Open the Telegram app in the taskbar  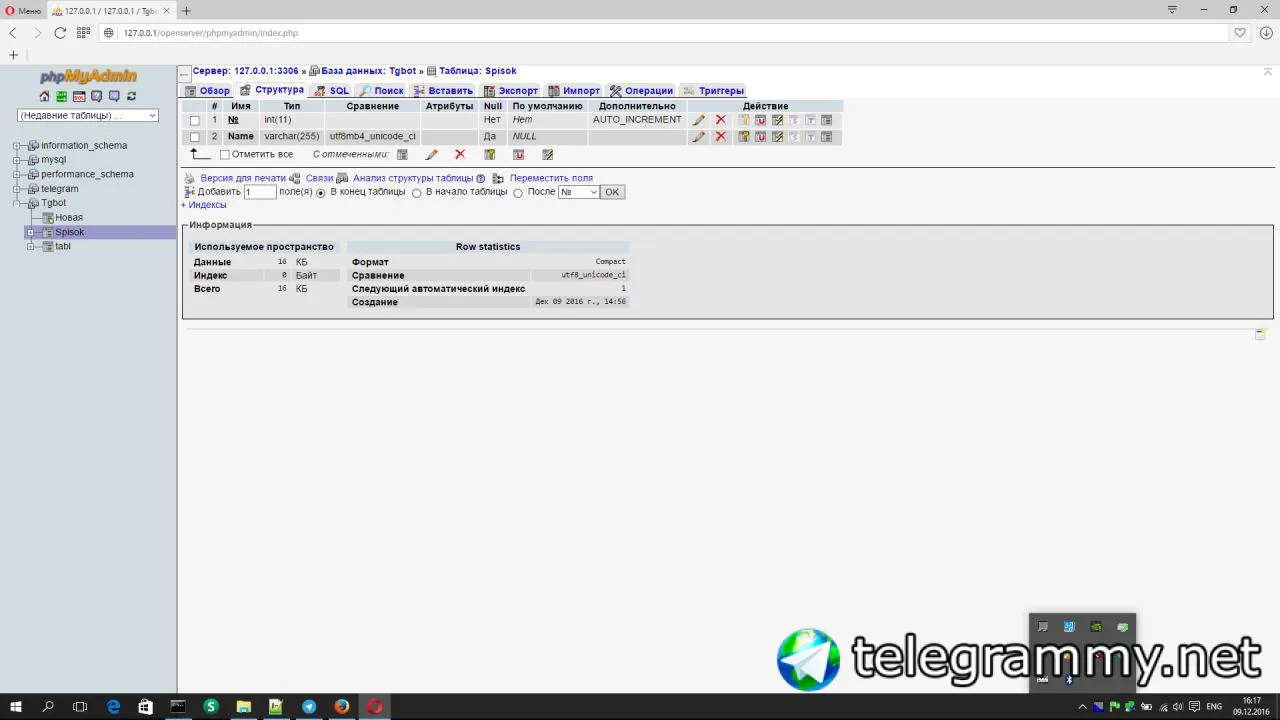(x=309, y=707)
